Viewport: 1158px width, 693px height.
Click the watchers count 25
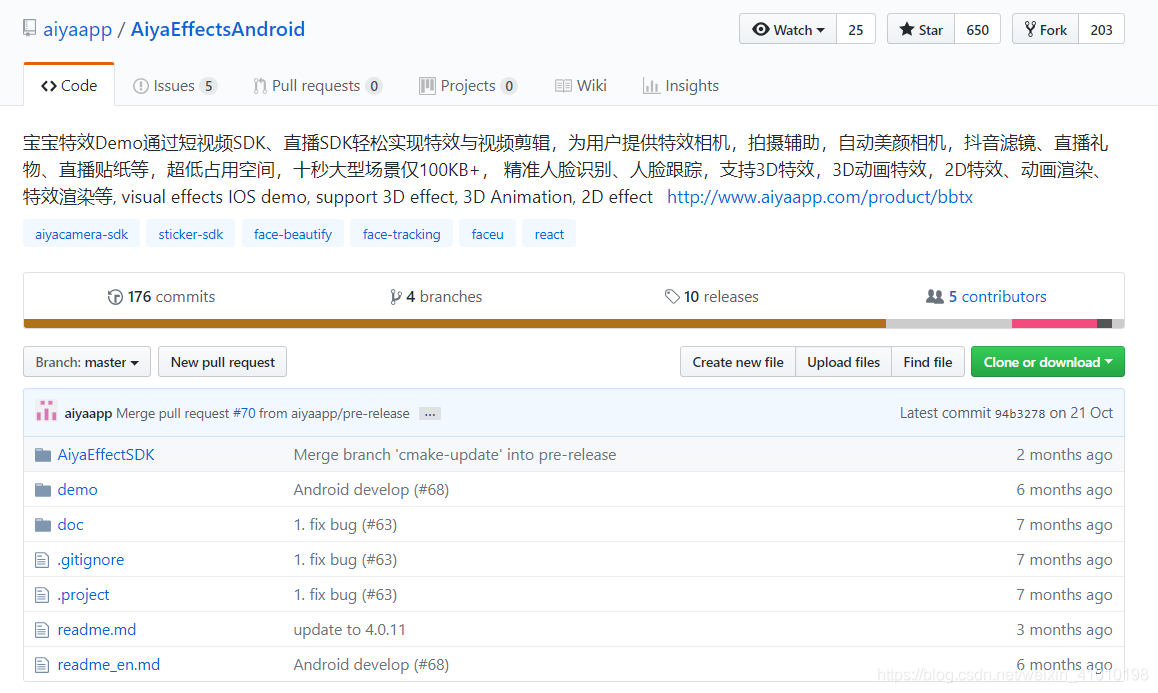point(855,30)
